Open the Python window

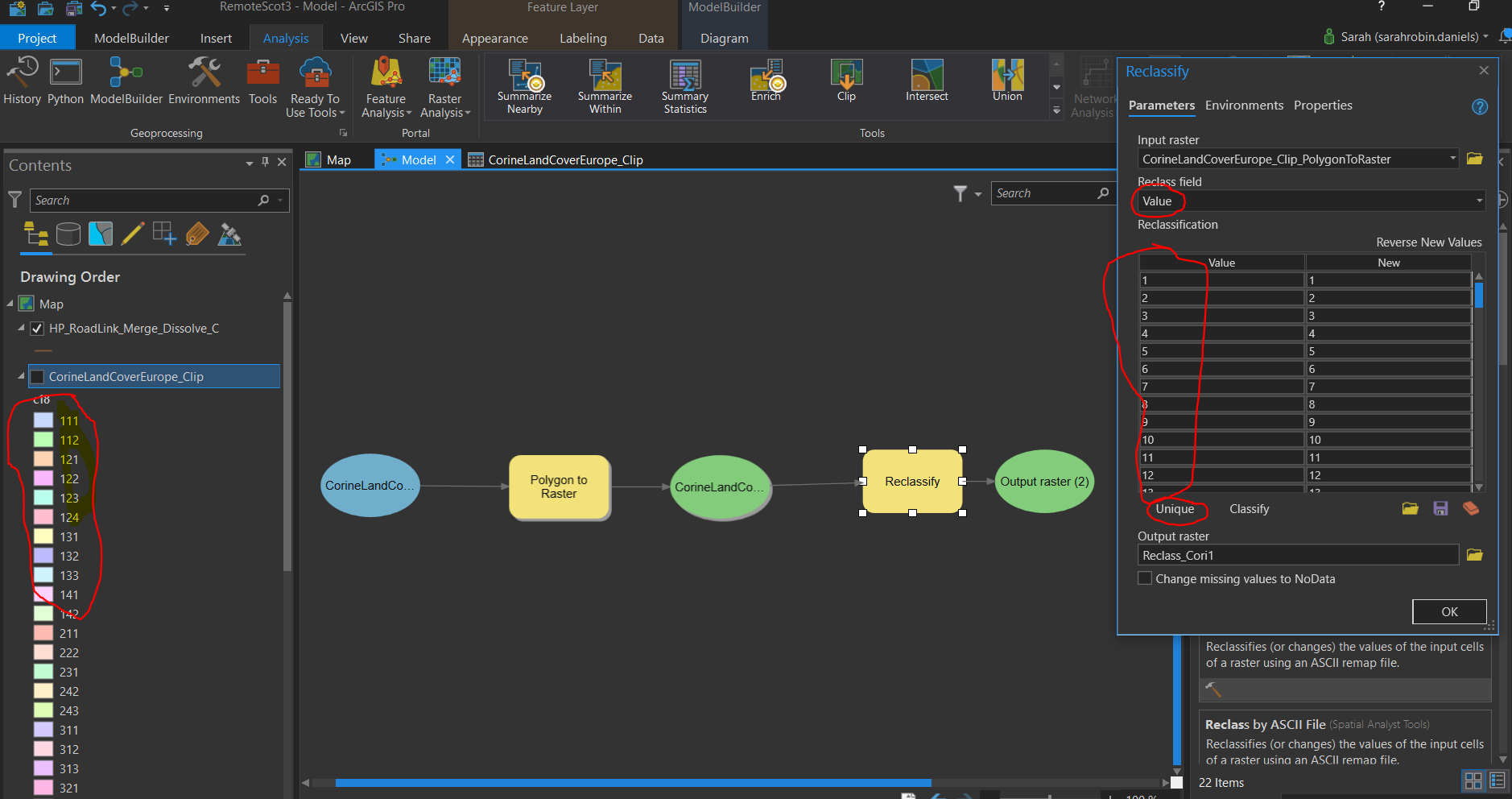(x=65, y=81)
